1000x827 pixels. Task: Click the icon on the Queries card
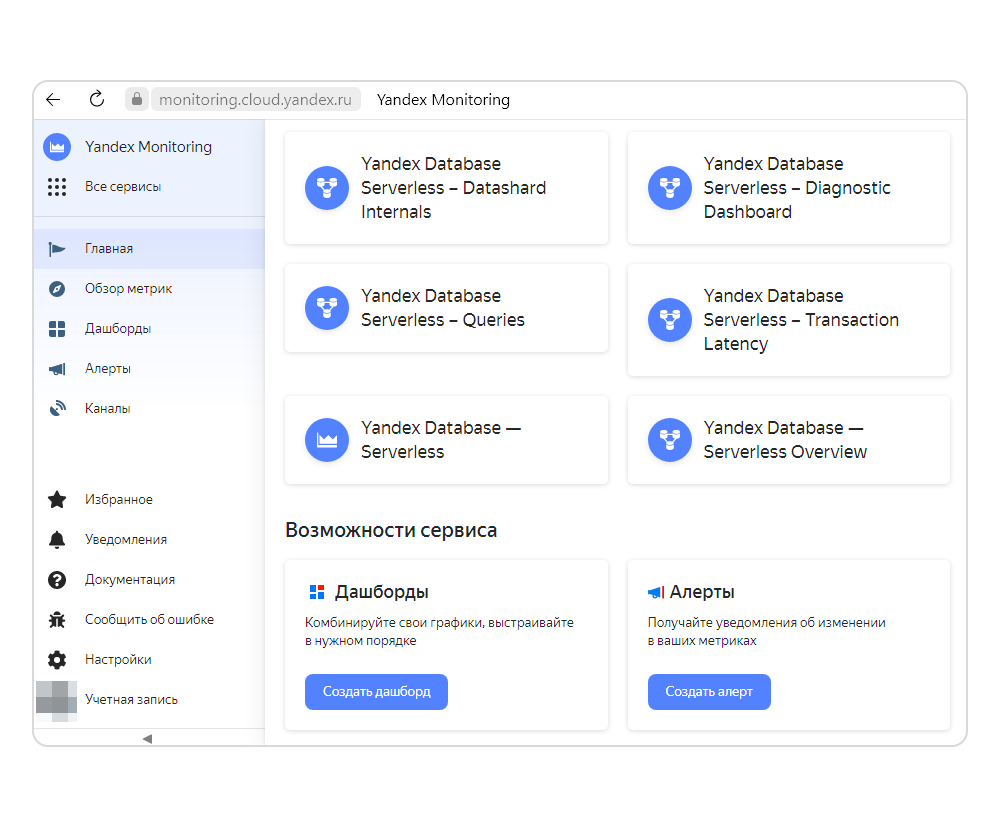tap(327, 308)
